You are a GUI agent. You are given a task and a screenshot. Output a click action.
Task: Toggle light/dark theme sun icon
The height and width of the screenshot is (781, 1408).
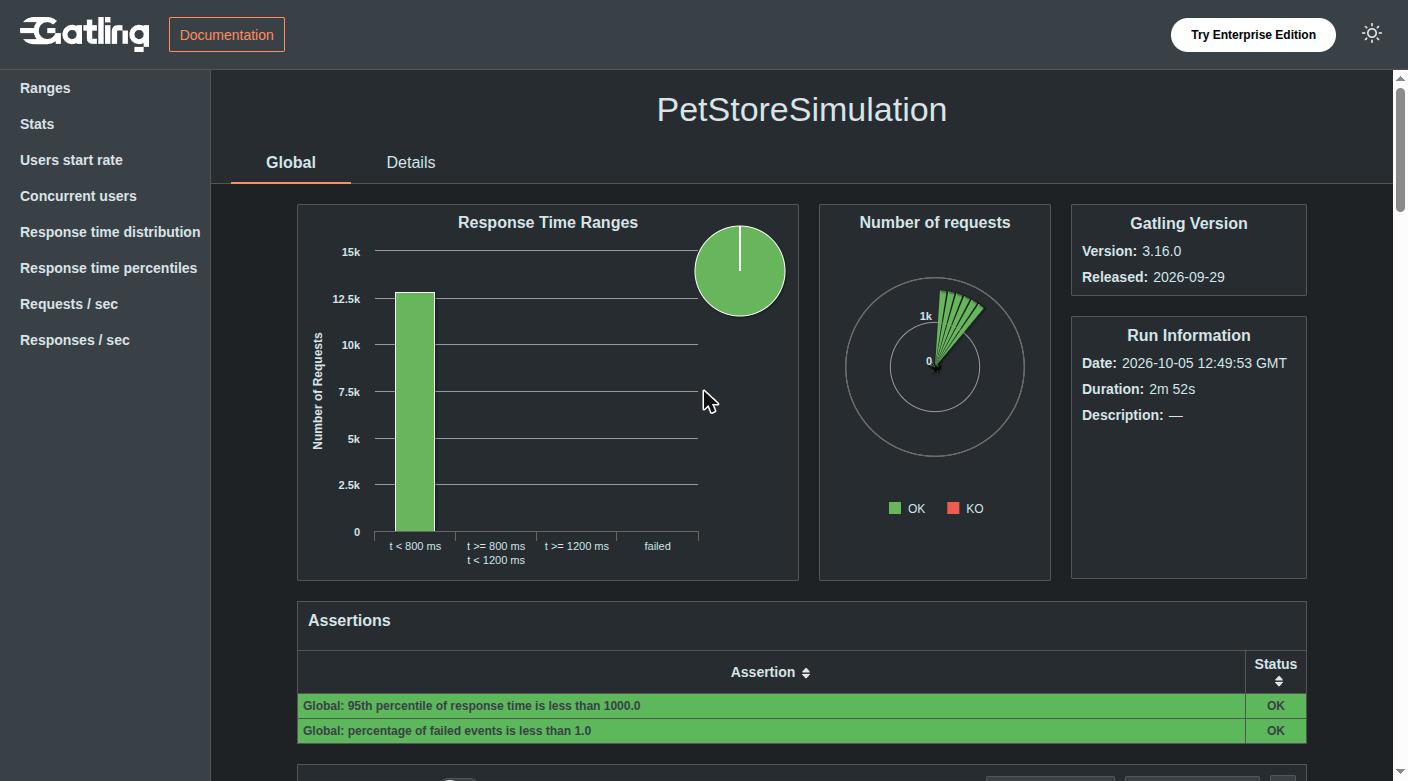click(1372, 34)
